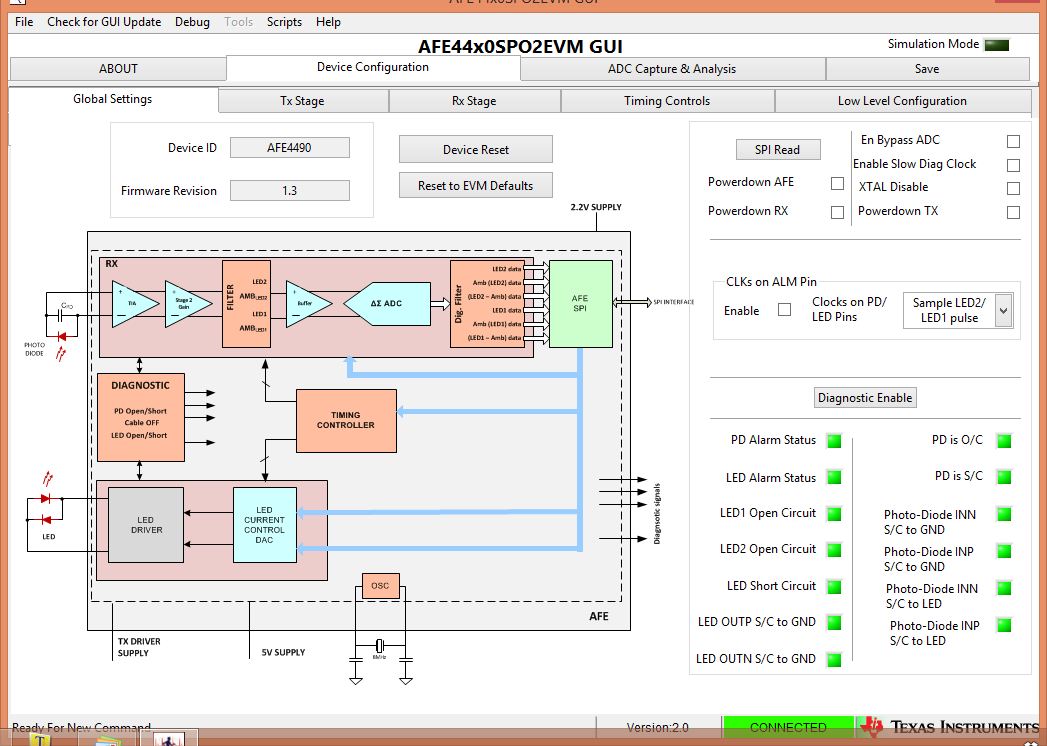Click the DIAGNOSTIC block in the diagram
The image size is (1047, 746).
click(x=141, y=417)
